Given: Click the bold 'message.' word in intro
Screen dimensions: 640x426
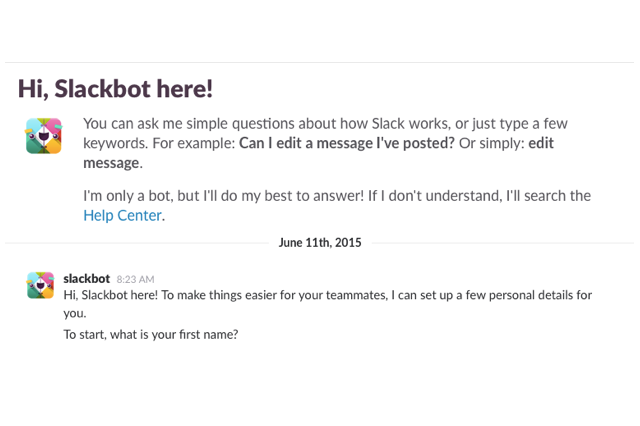Looking at the screenshot, I should pos(113,163).
